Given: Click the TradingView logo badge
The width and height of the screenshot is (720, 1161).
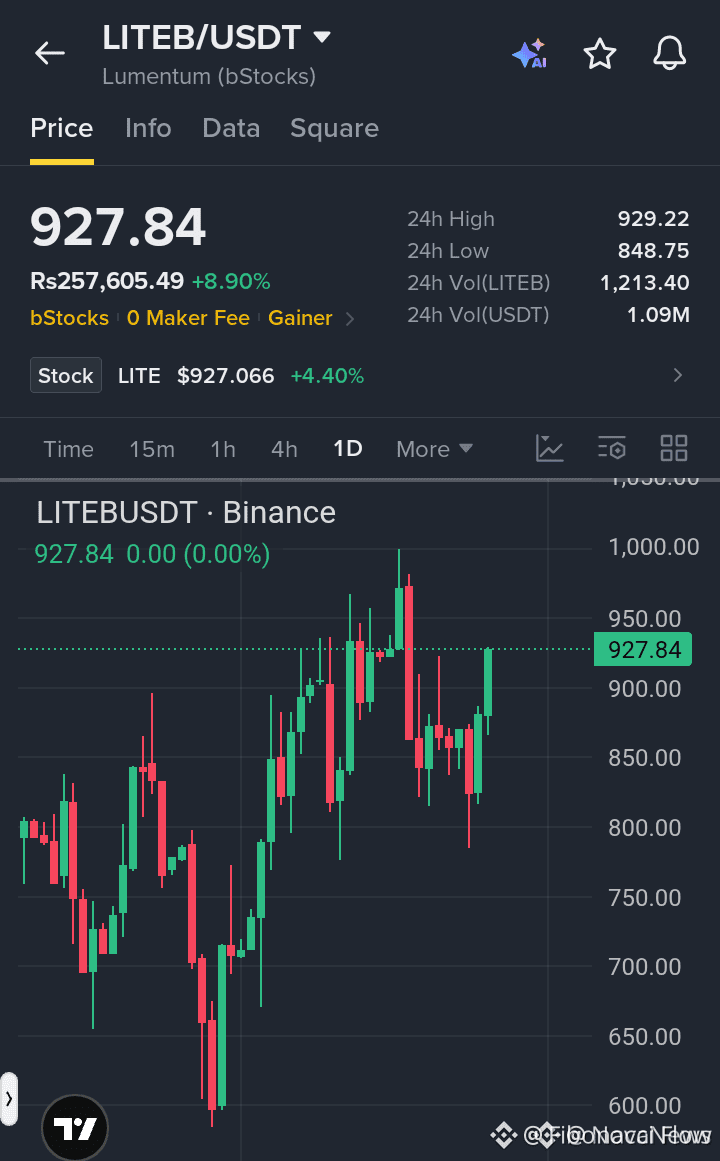Looking at the screenshot, I should 76,1128.
